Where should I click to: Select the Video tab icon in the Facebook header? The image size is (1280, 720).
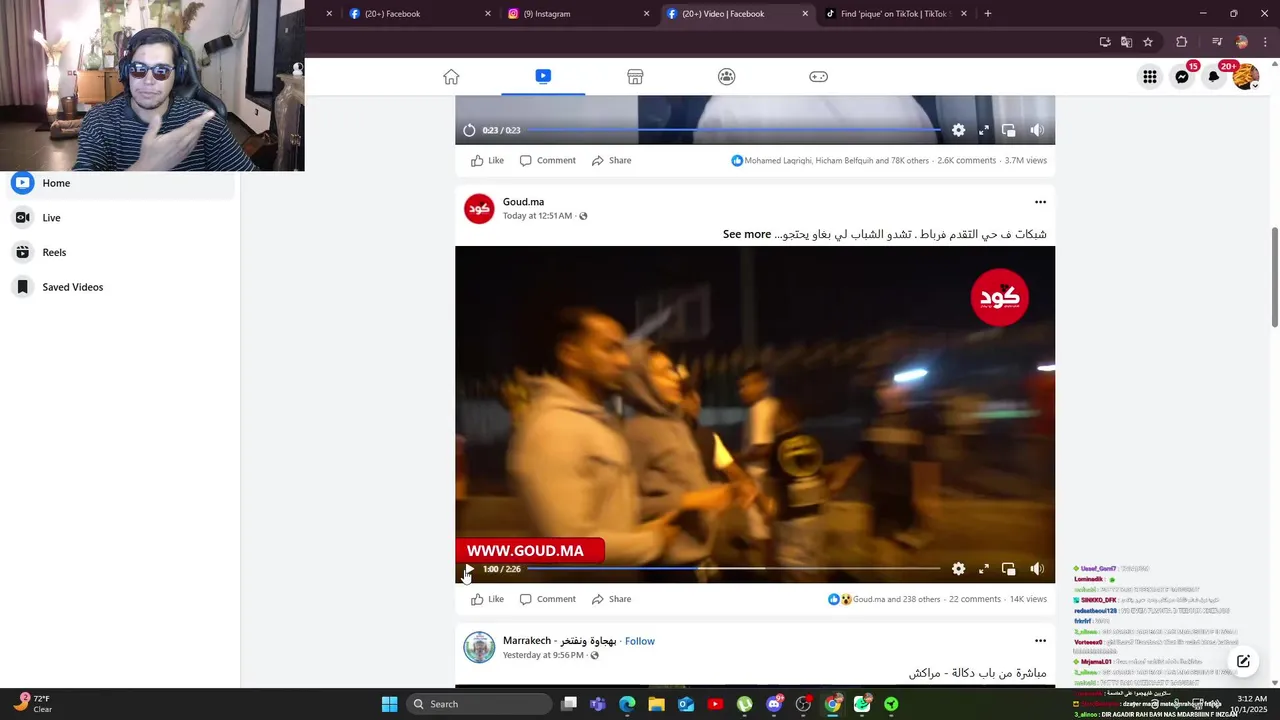[x=543, y=76]
